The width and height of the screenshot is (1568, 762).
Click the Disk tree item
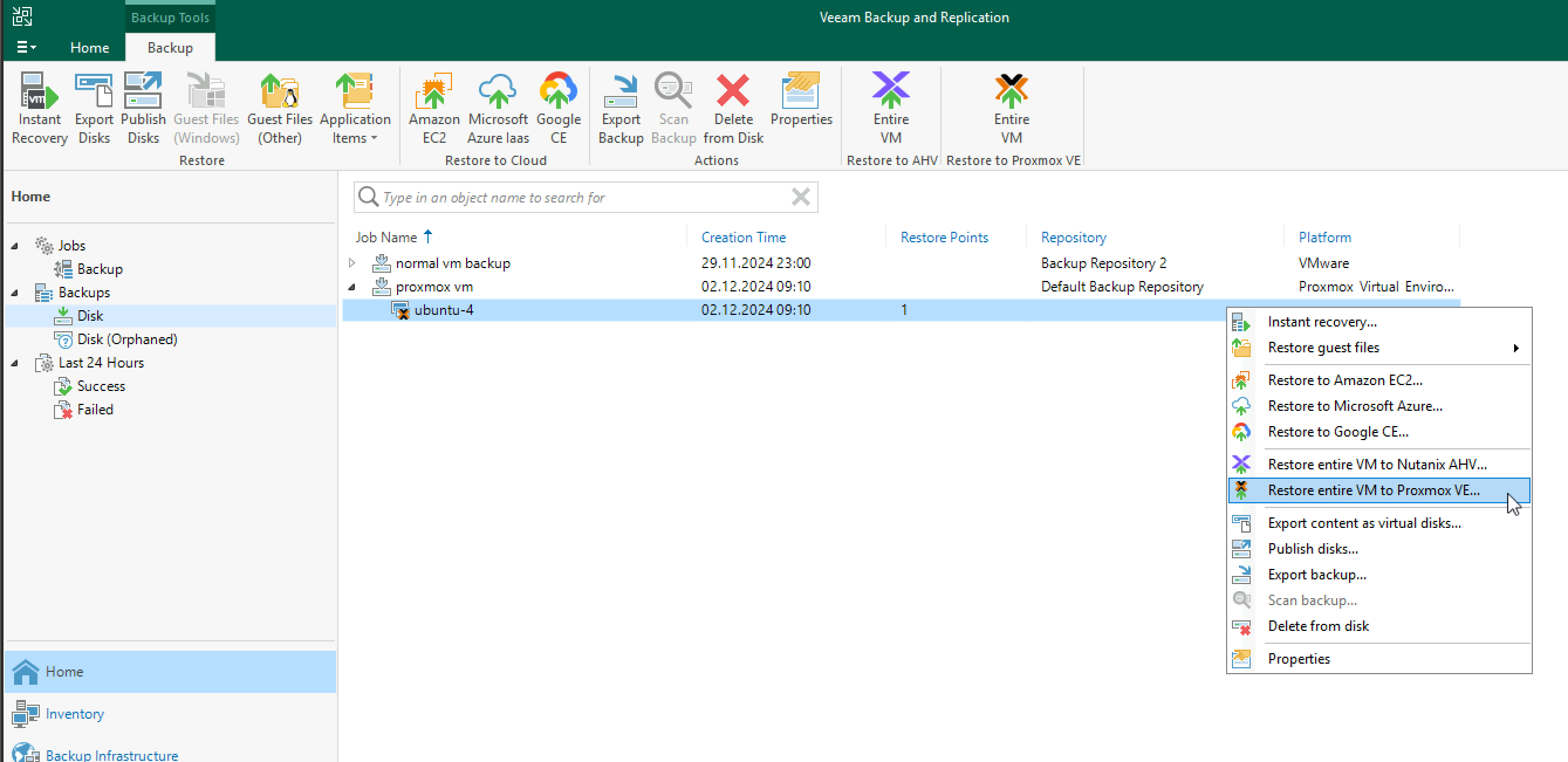coord(89,315)
